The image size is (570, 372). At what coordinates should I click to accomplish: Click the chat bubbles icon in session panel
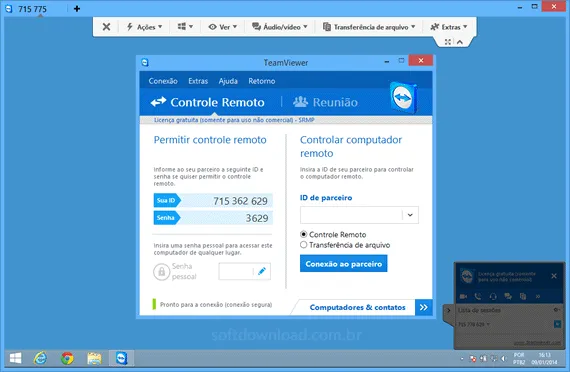[x=508, y=296]
